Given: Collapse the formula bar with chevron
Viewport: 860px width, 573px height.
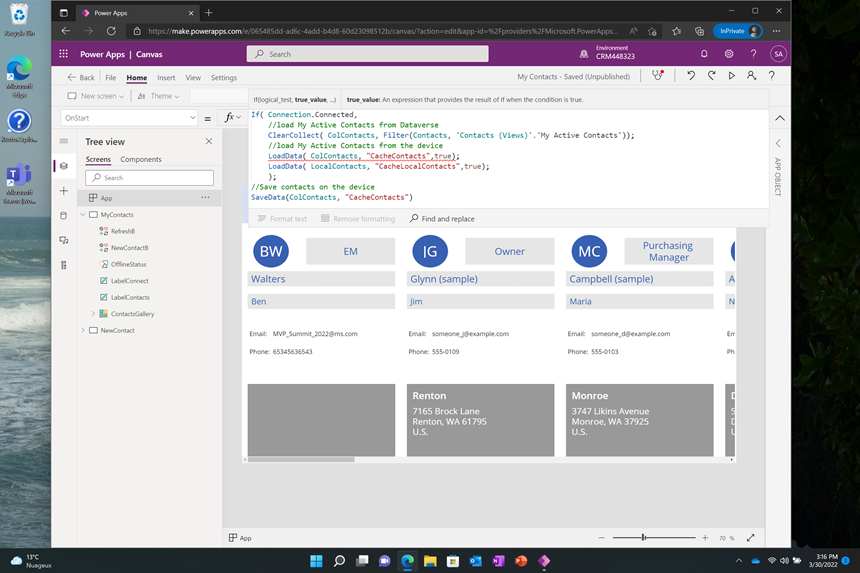Looking at the screenshot, I should 780,118.
